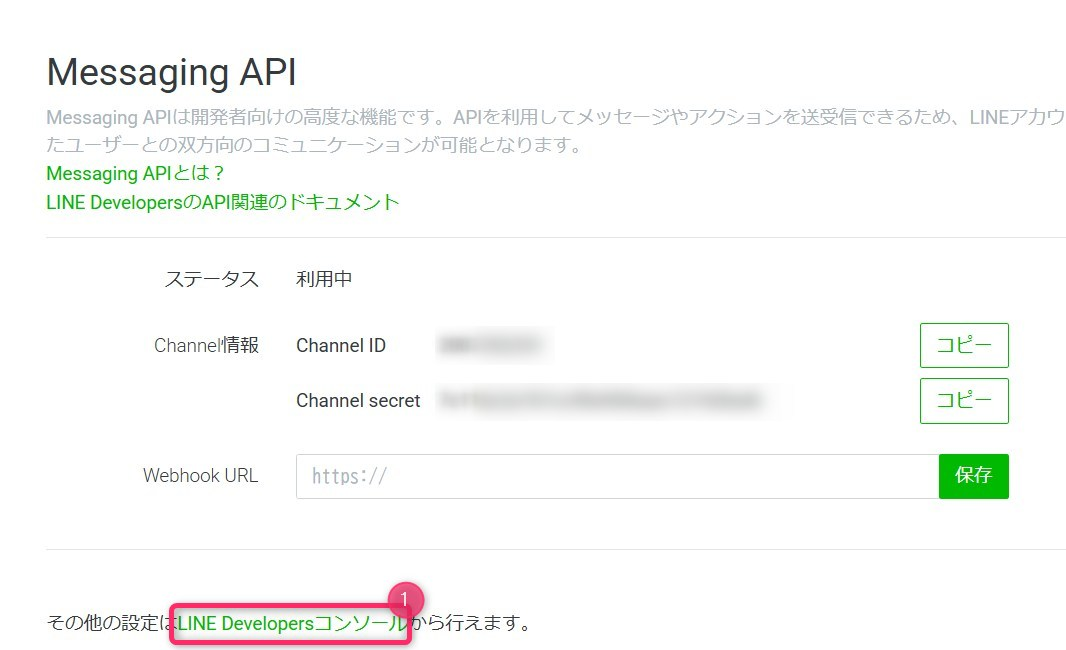
Task: Click the blurred Channel ID value
Action: [492, 345]
